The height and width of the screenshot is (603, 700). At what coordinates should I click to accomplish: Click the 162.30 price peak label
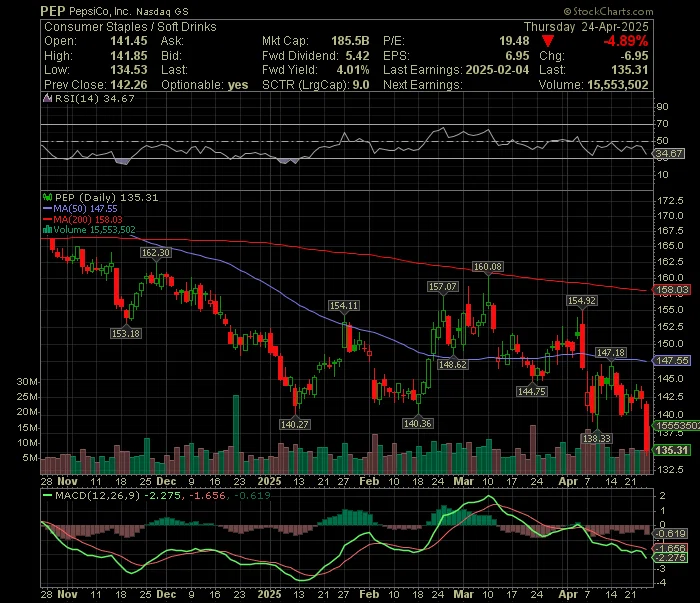tap(155, 253)
